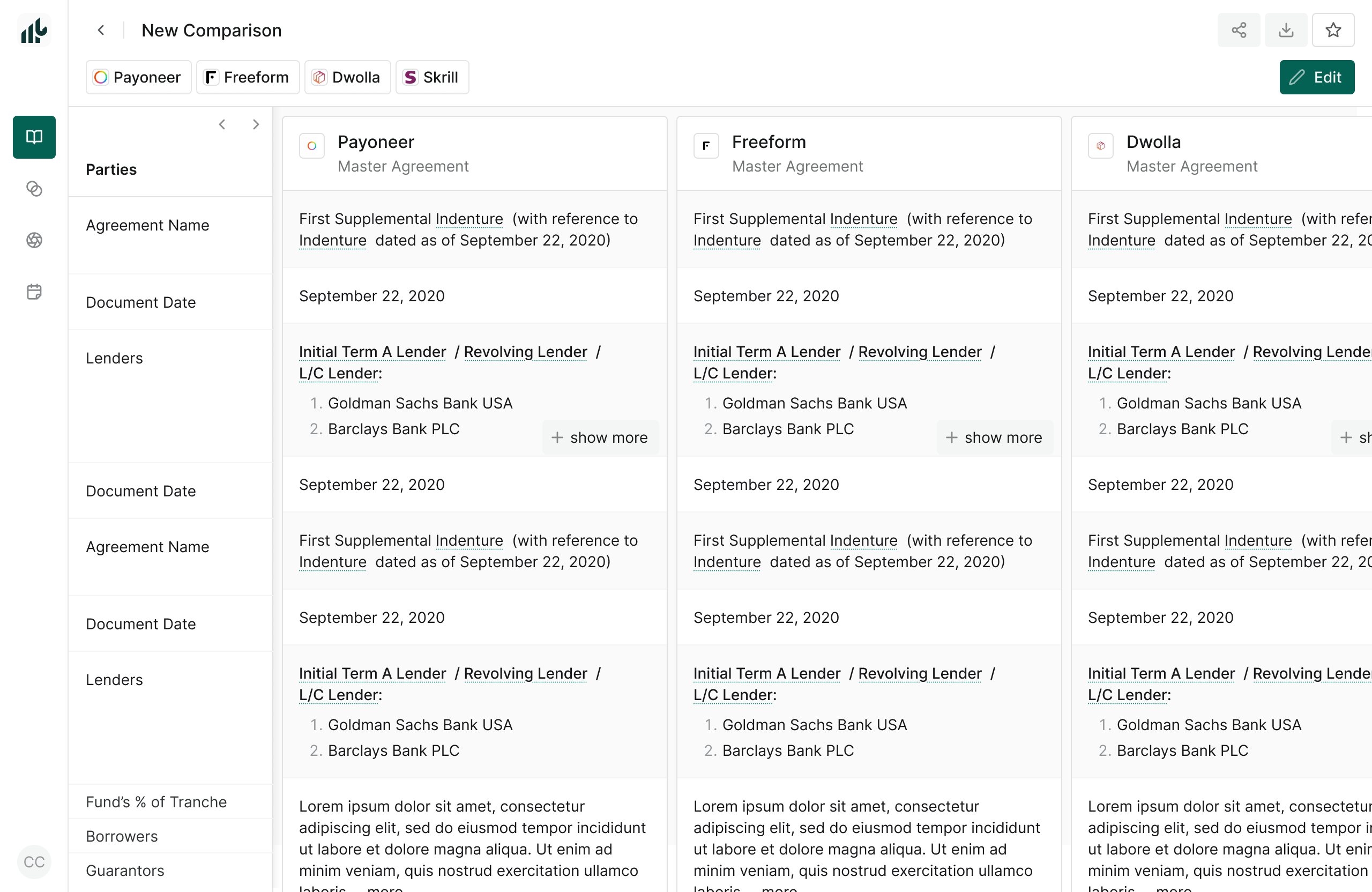This screenshot has width=1372, height=892.
Task: Go back using the left arrow beside New Comparison
Action: click(101, 30)
